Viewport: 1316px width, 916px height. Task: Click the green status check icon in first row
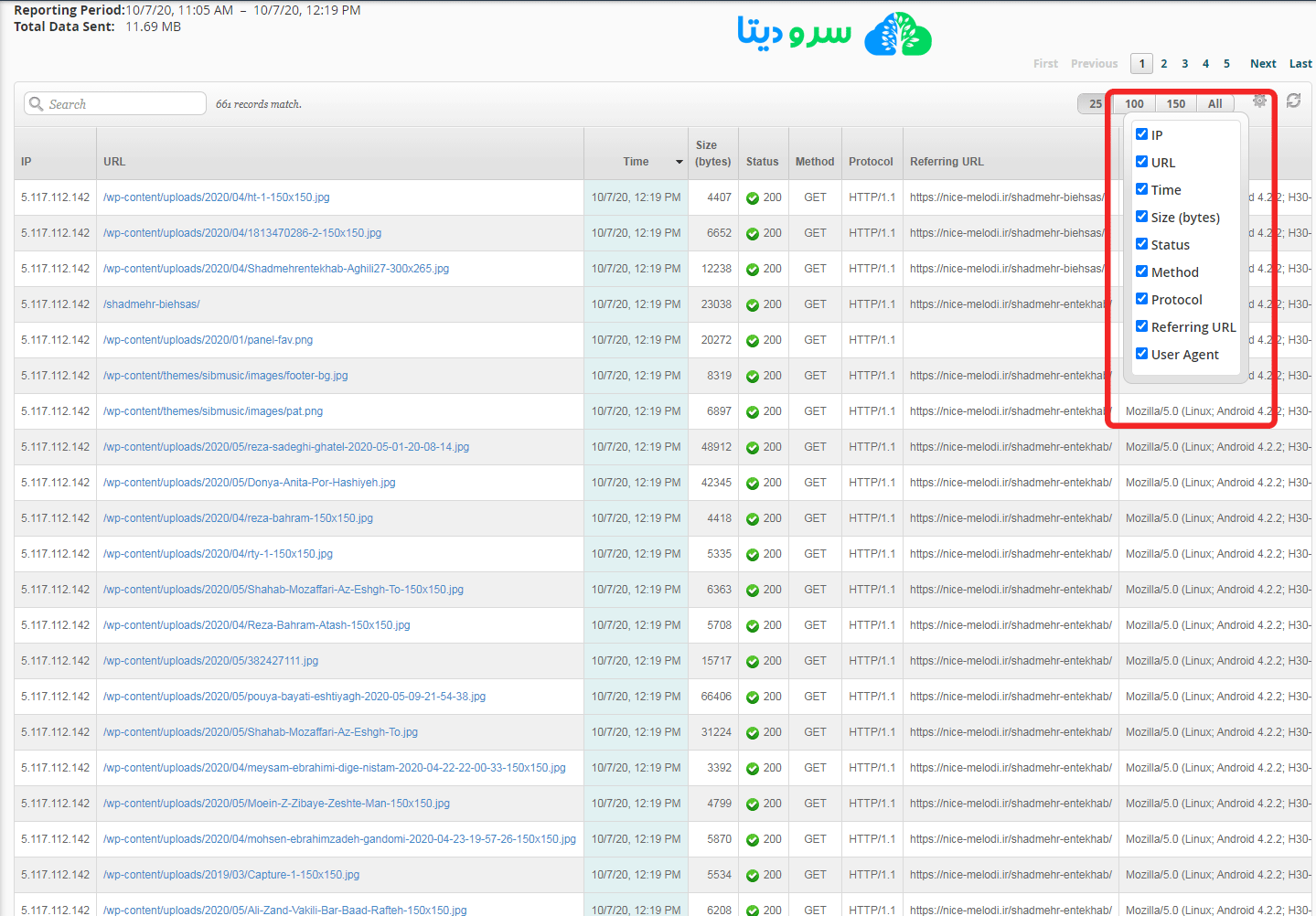(753, 198)
